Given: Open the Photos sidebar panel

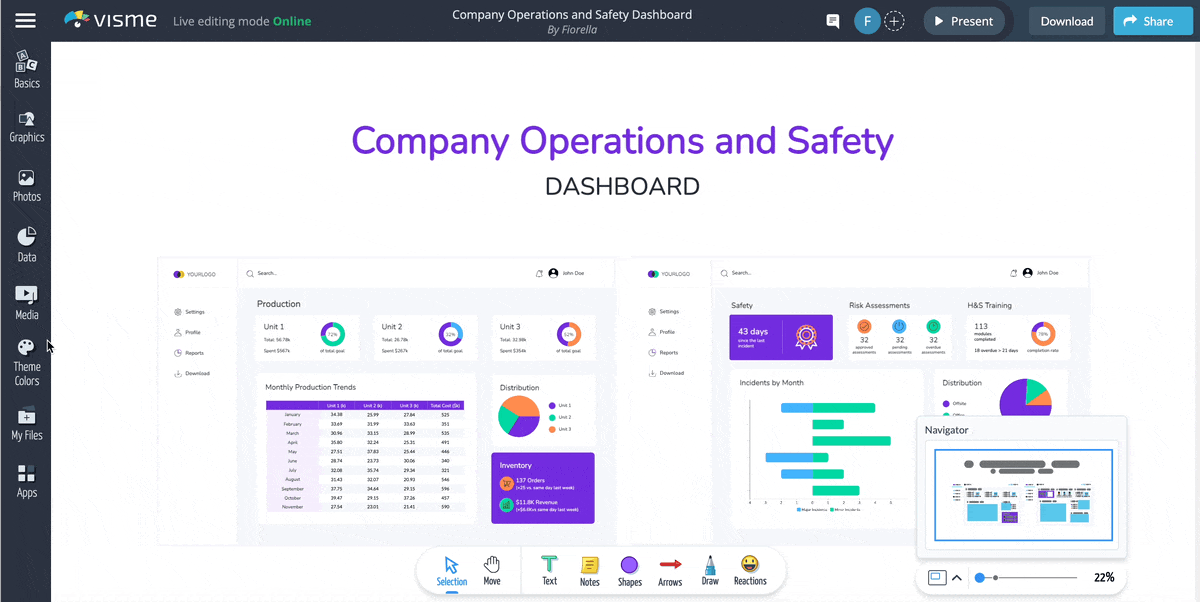Looking at the screenshot, I should point(27,185).
